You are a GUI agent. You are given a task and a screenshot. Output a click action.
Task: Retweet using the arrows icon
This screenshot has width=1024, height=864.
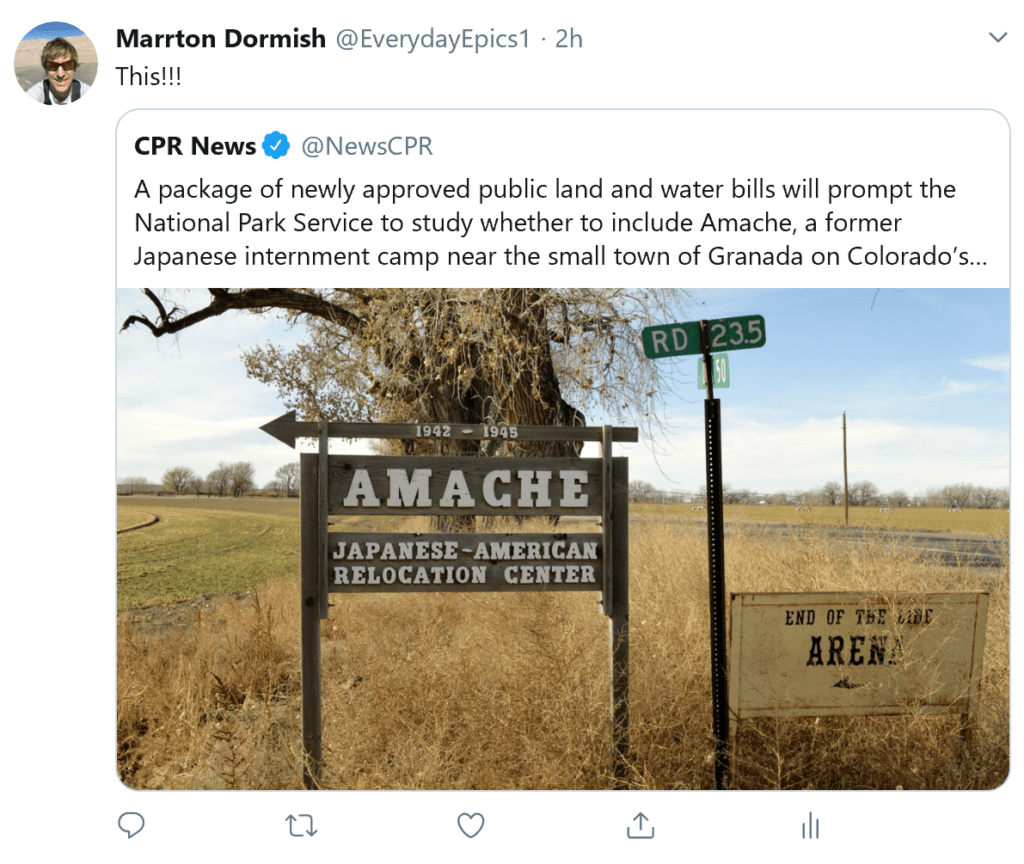tap(302, 826)
